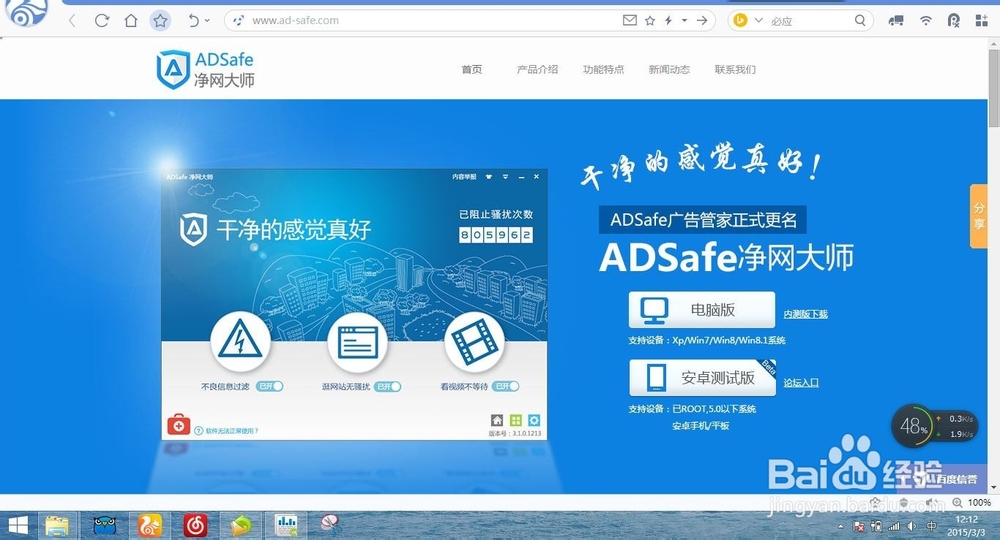Click the lightning speed mode icon
This screenshot has width=1000, height=540.
668,20
